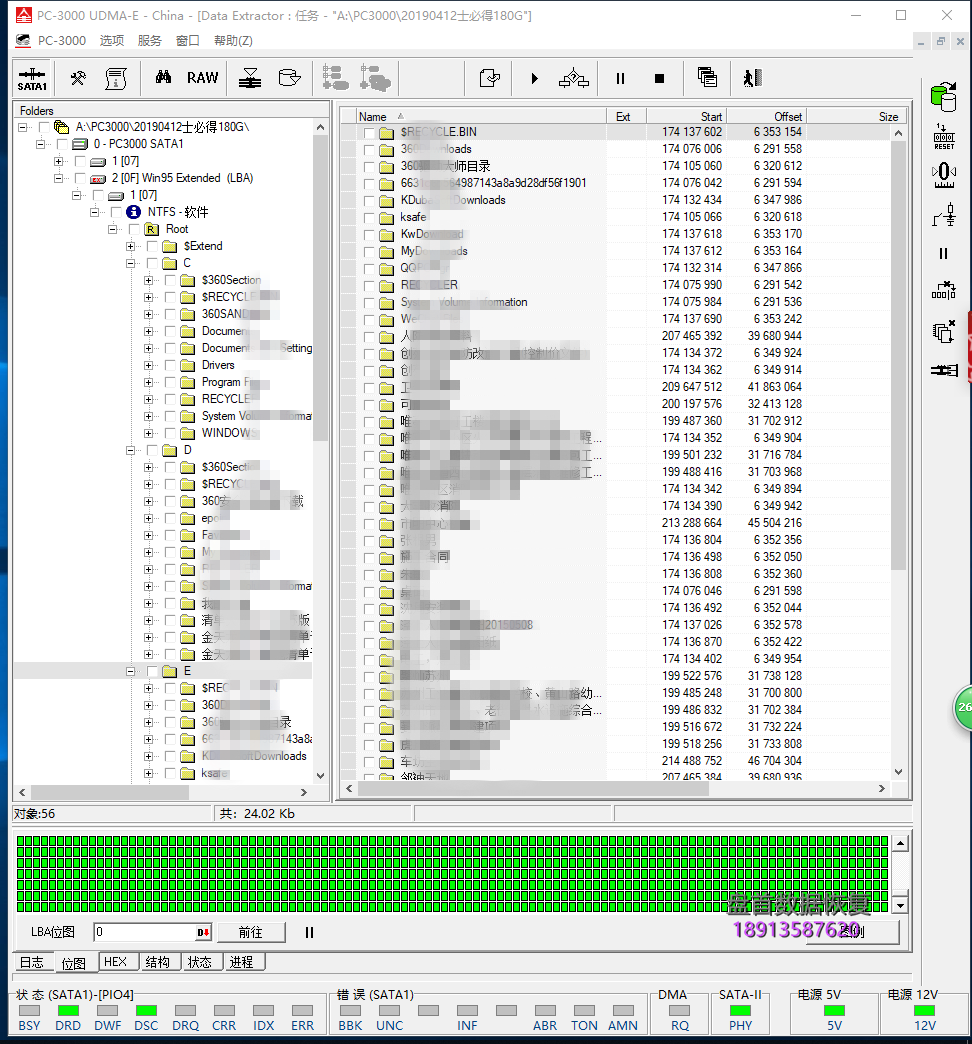Check the E folder checkbox in tree
The width and height of the screenshot is (972, 1044).
point(152,671)
